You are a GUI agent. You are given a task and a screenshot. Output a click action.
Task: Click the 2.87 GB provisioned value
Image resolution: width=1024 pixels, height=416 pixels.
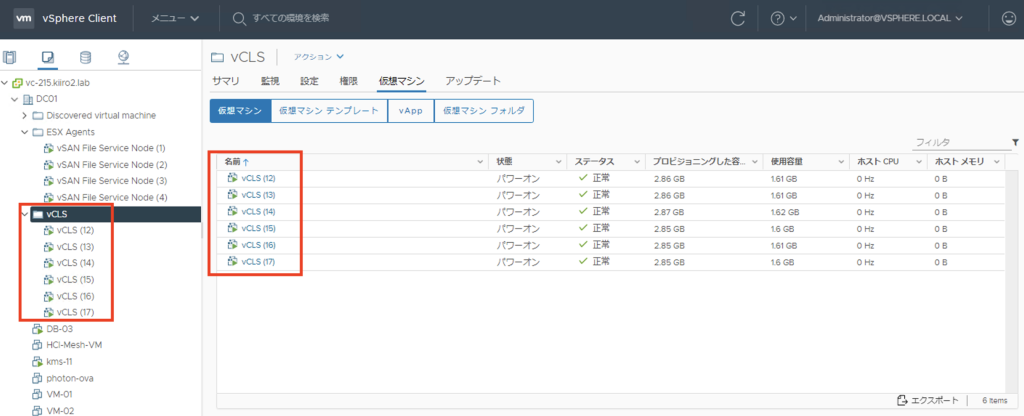coord(669,212)
